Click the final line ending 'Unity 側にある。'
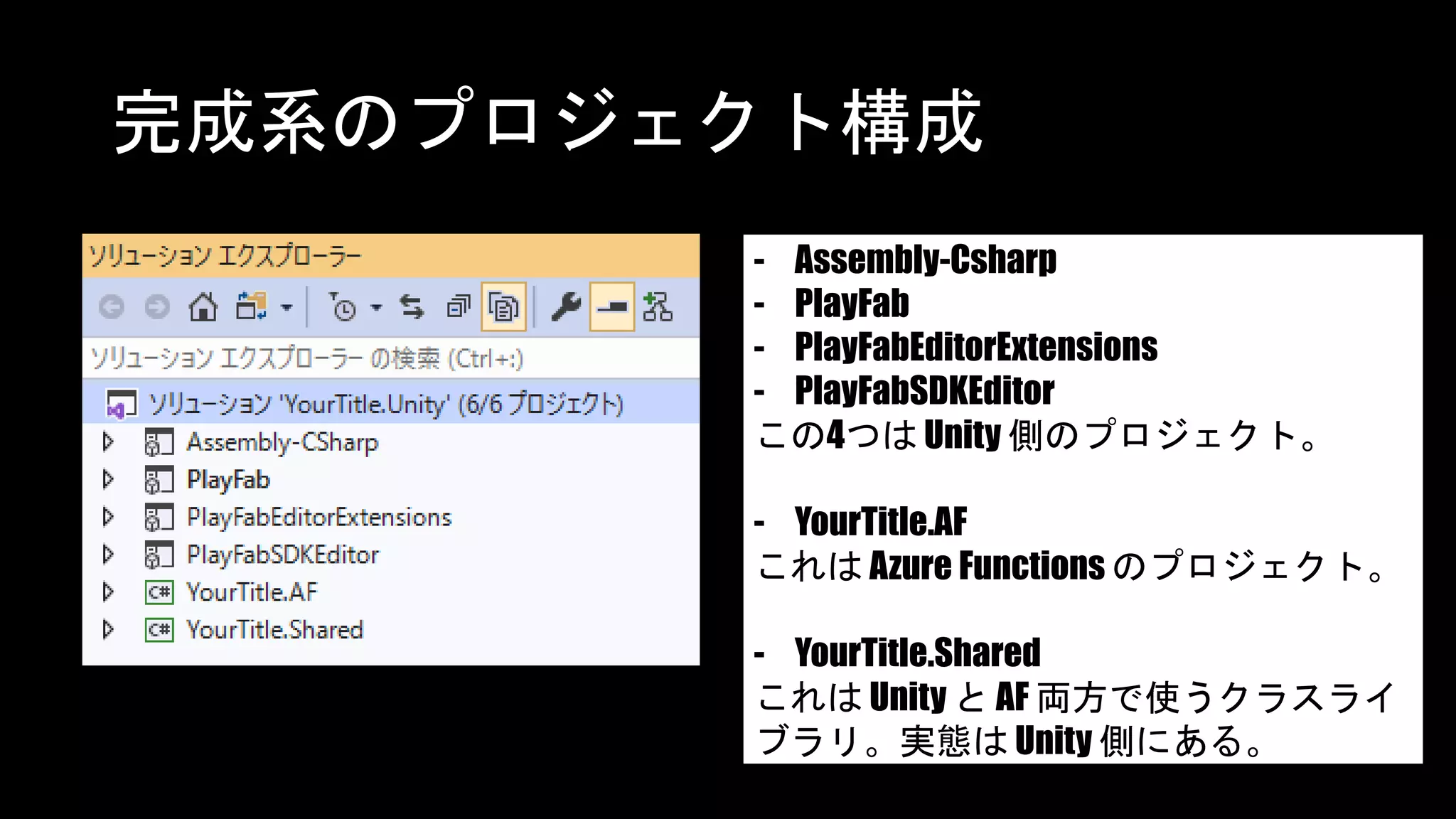 (x=1012, y=741)
